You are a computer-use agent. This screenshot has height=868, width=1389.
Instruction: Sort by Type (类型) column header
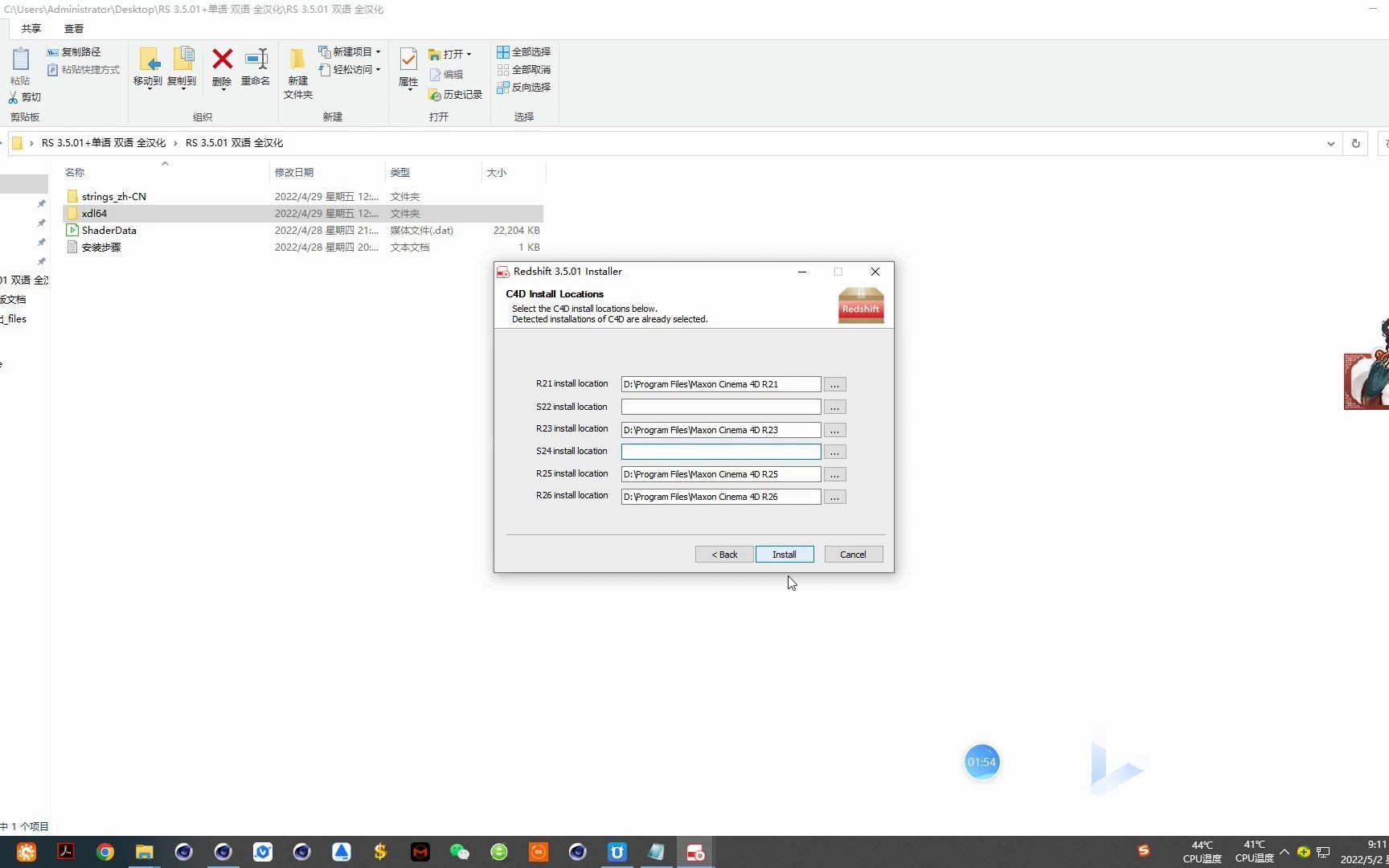[400, 173]
